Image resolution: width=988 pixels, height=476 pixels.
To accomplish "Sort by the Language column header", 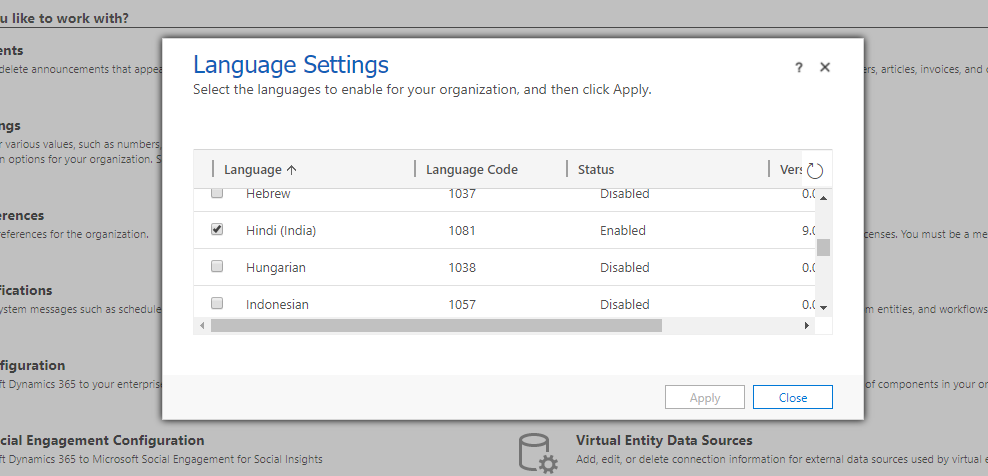I will click(260, 170).
